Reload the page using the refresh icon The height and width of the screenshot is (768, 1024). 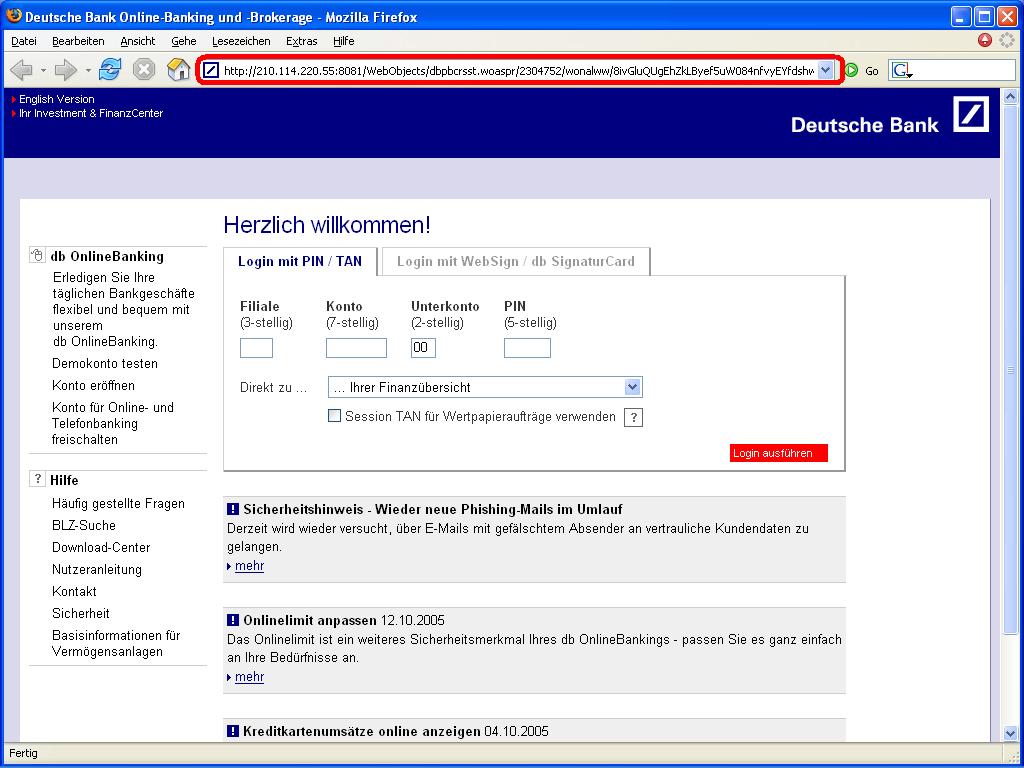point(110,70)
